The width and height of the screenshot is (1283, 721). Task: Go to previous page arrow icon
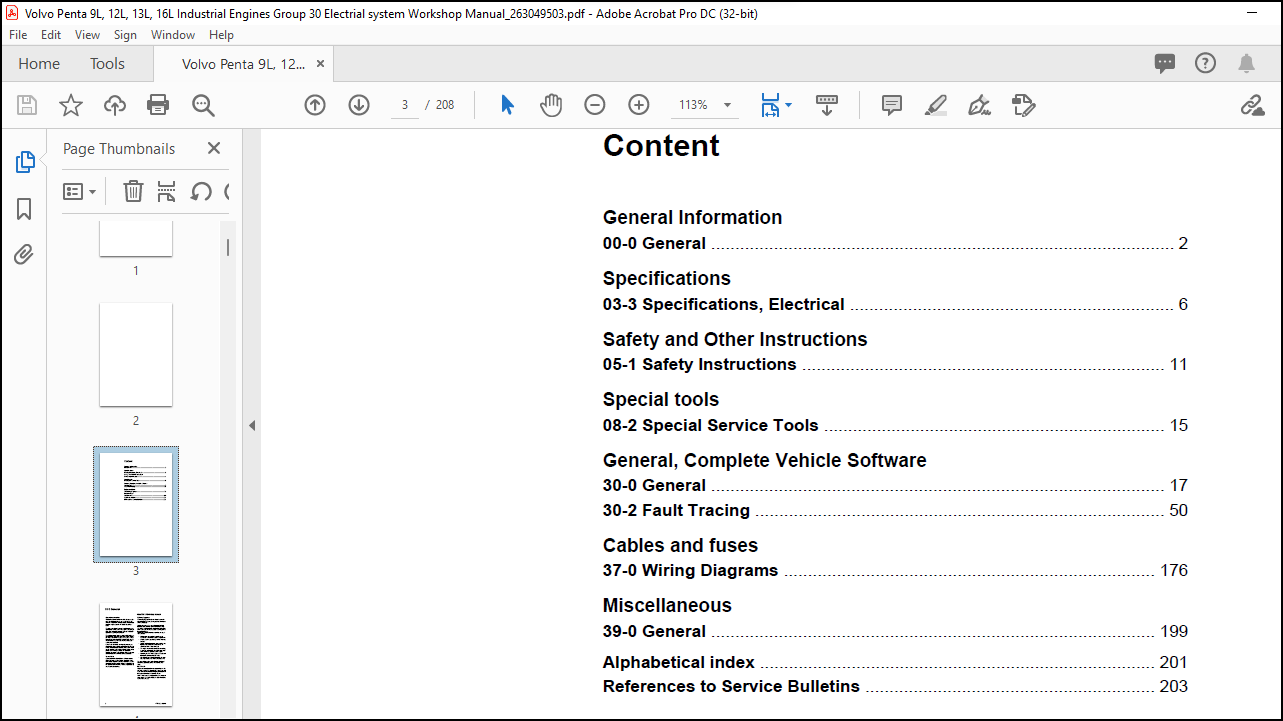[x=315, y=105]
